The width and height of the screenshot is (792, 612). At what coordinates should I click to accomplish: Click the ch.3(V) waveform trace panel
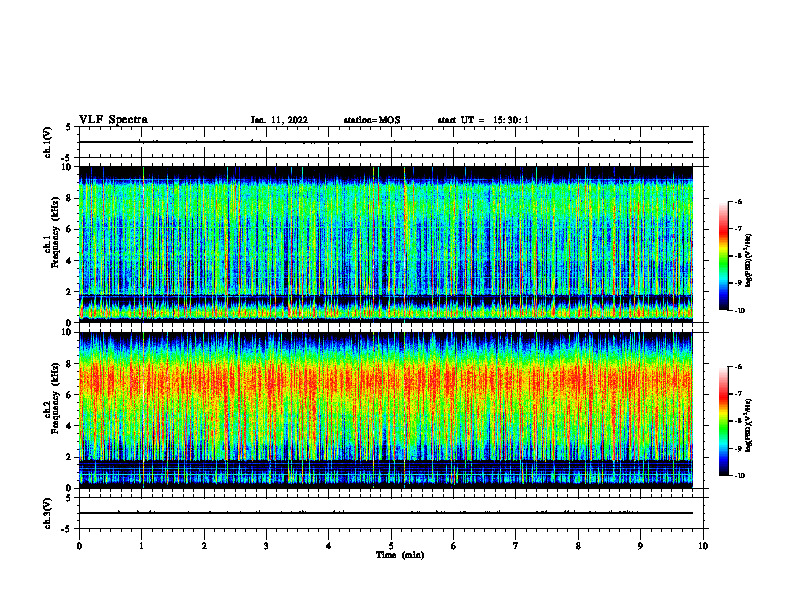391,513
